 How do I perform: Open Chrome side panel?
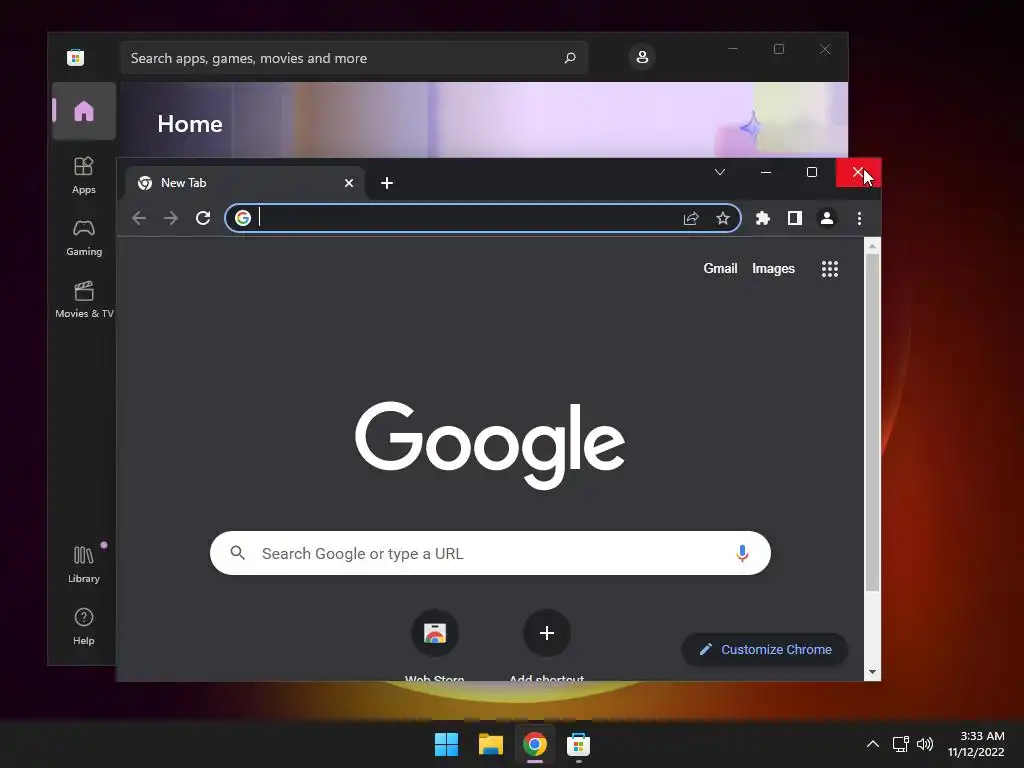click(x=794, y=218)
